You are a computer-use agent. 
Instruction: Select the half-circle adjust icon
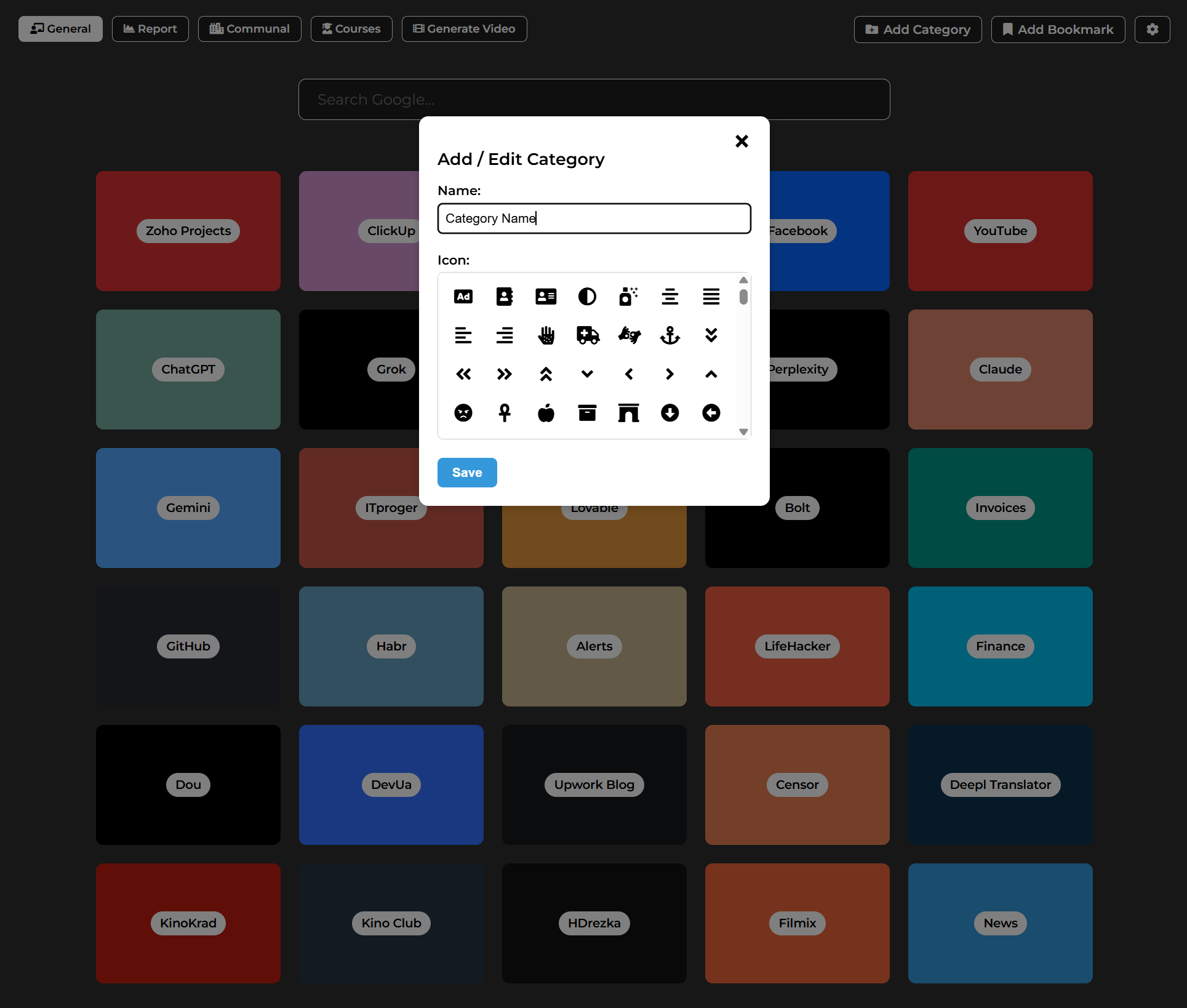pyautogui.click(x=587, y=297)
